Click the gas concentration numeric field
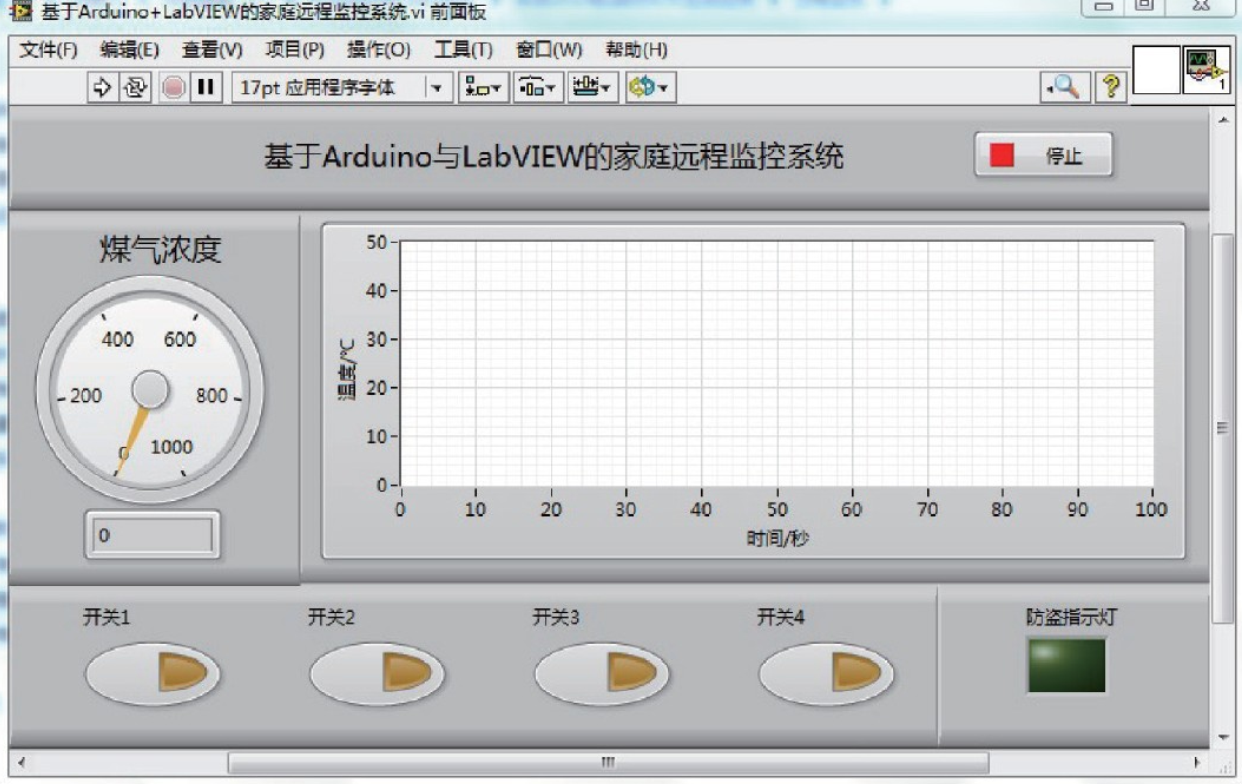 (153, 535)
